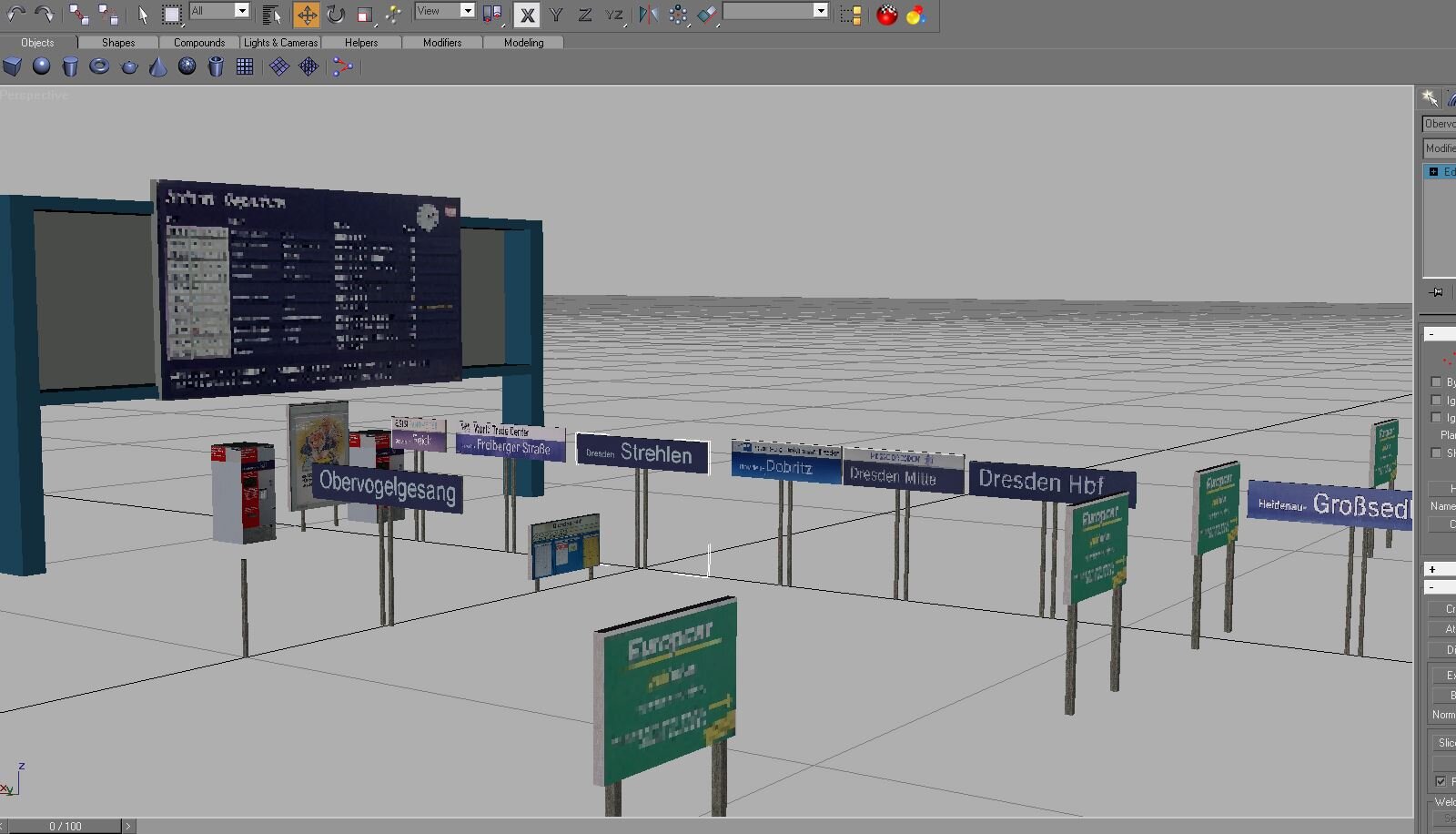Activate the Select and Link tool
The image size is (1456, 834).
point(79,15)
